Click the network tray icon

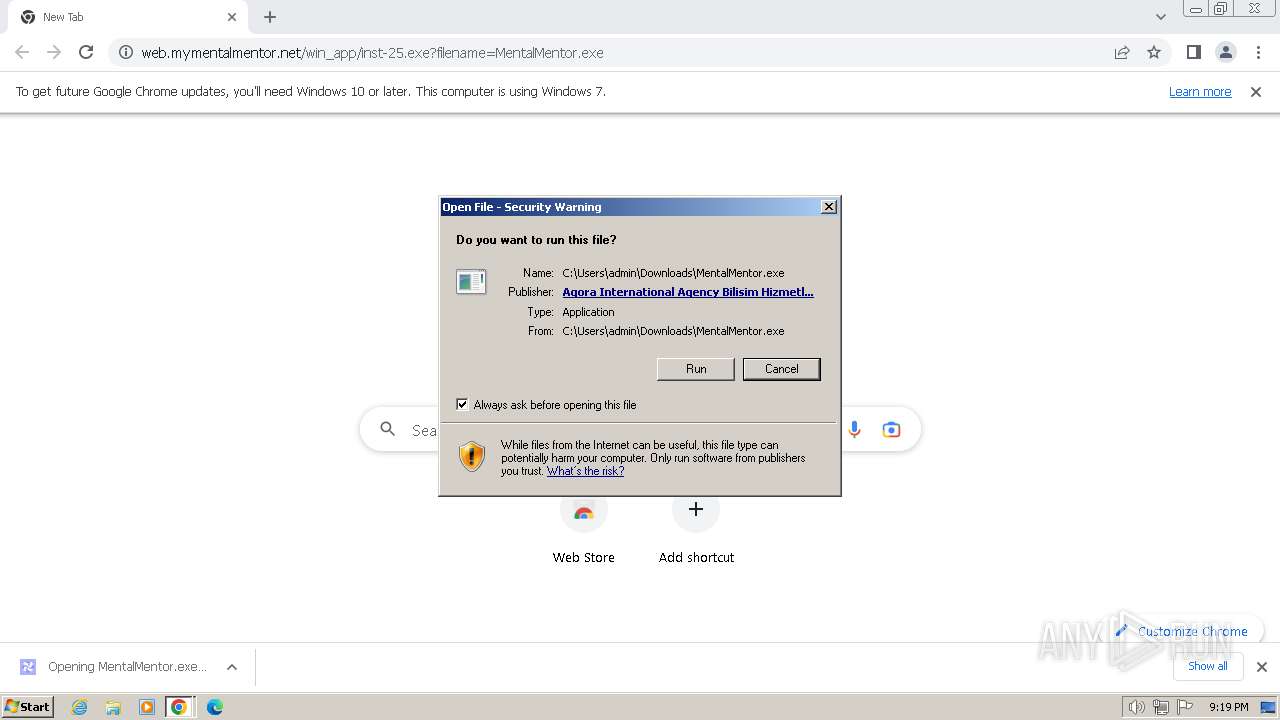(x=1161, y=707)
